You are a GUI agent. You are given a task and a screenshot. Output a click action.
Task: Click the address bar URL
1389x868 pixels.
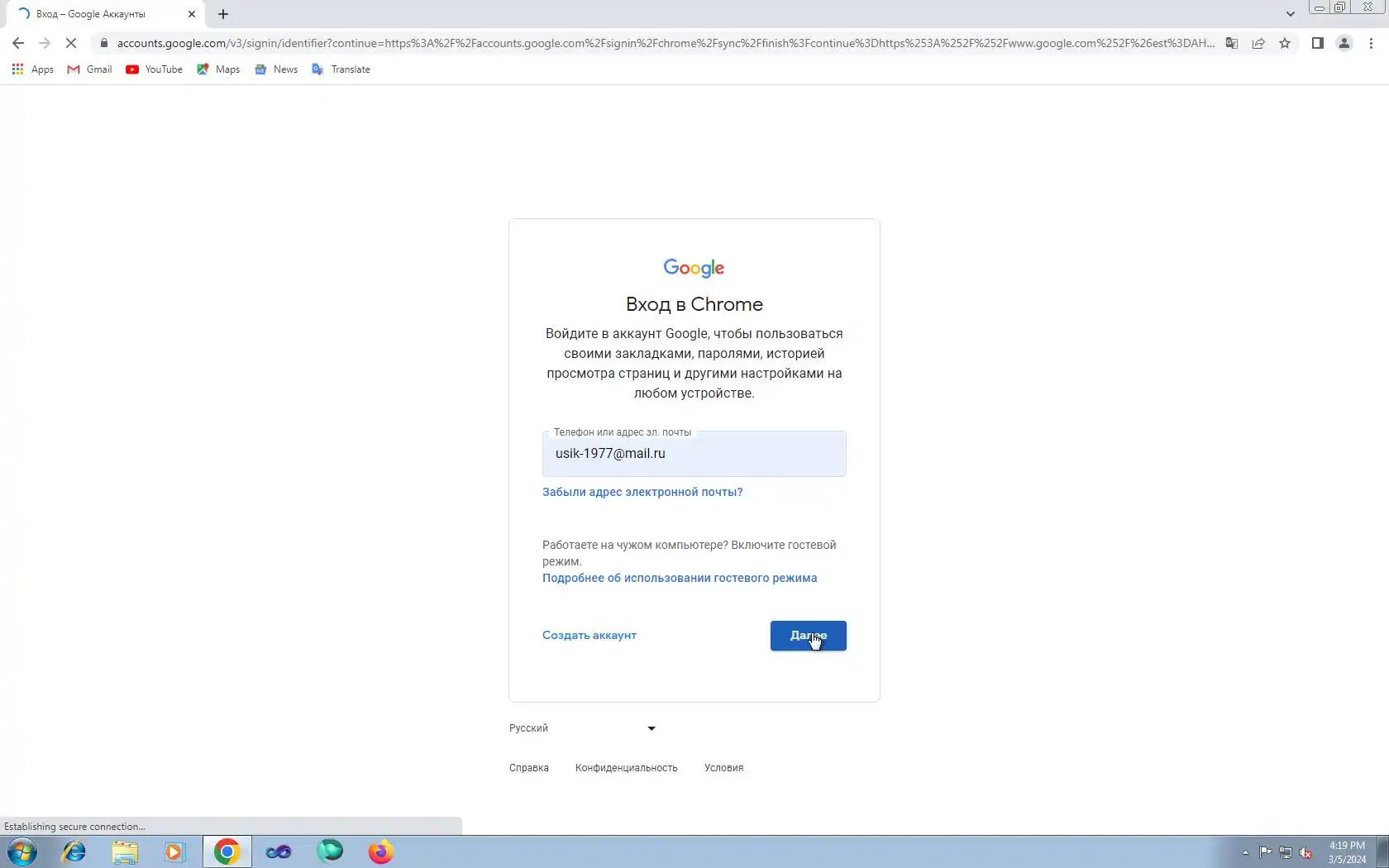(x=666, y=43)
